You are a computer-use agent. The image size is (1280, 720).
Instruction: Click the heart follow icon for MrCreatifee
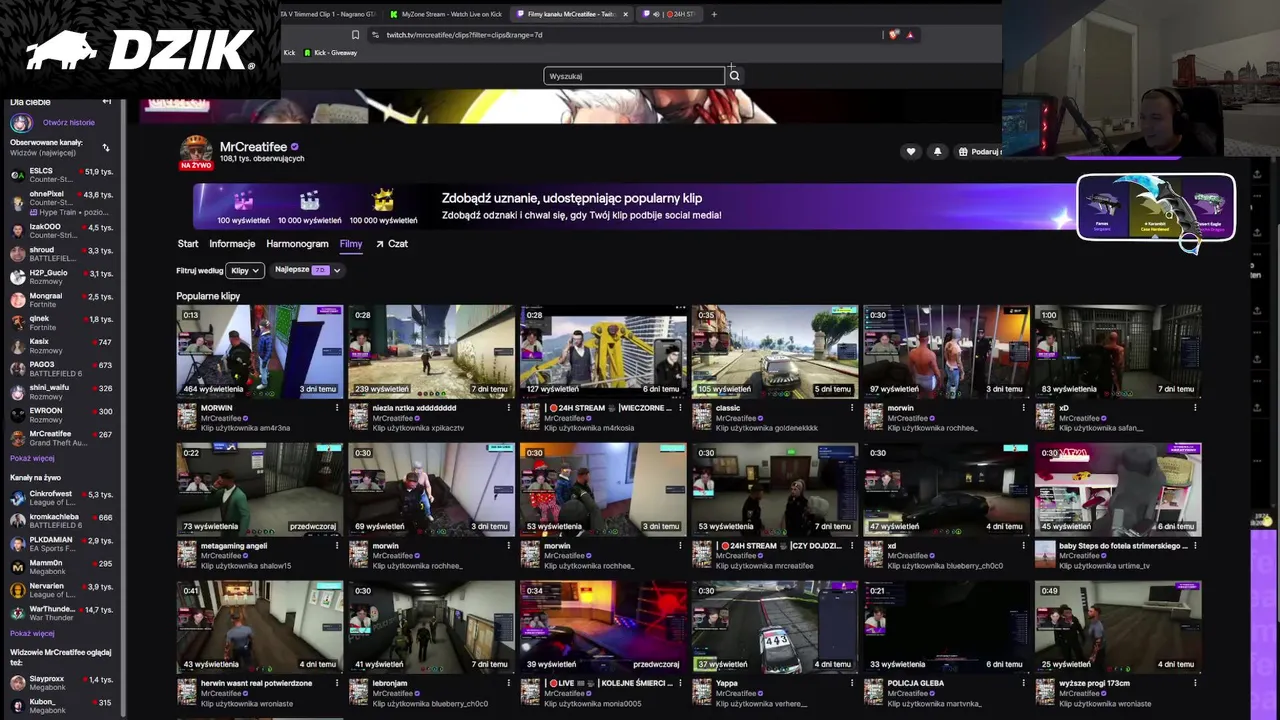point(910,152)
